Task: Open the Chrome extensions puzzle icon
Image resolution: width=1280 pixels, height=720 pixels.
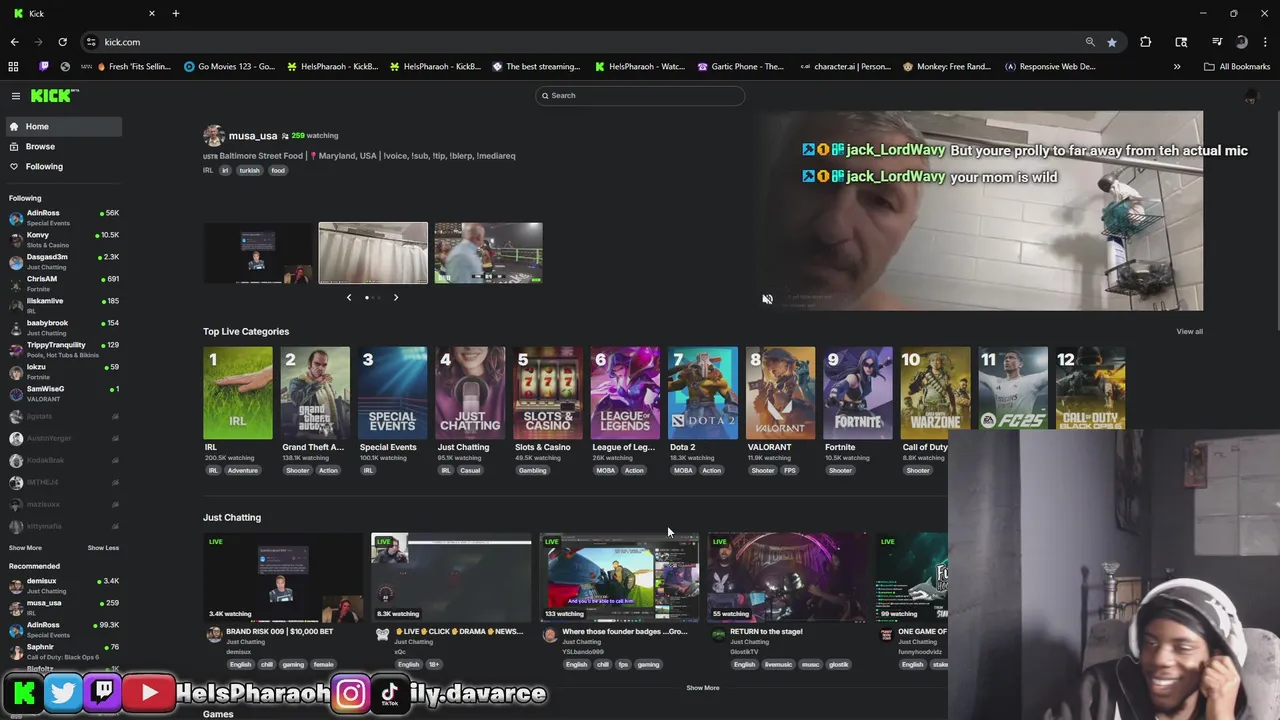Action: [1145, 42]
